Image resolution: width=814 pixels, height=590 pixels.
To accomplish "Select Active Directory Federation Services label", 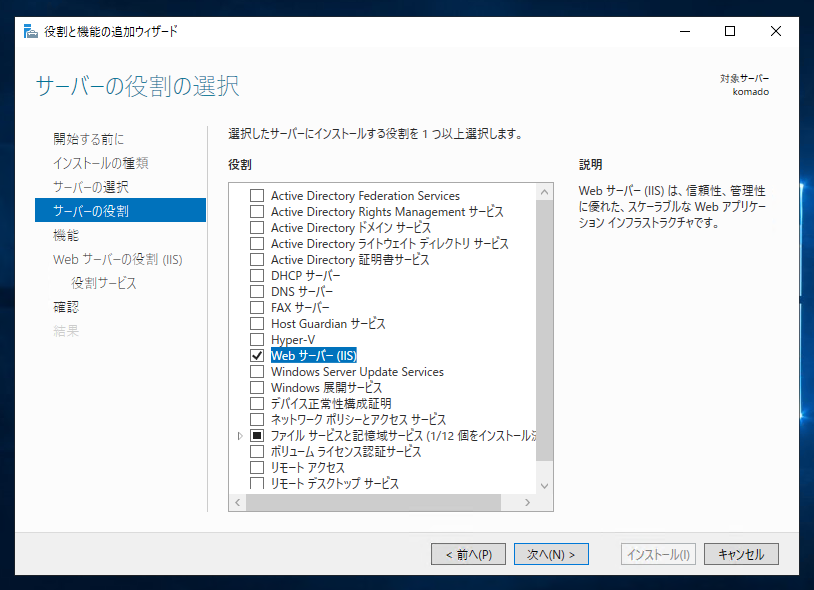I will tap(365, 196).
